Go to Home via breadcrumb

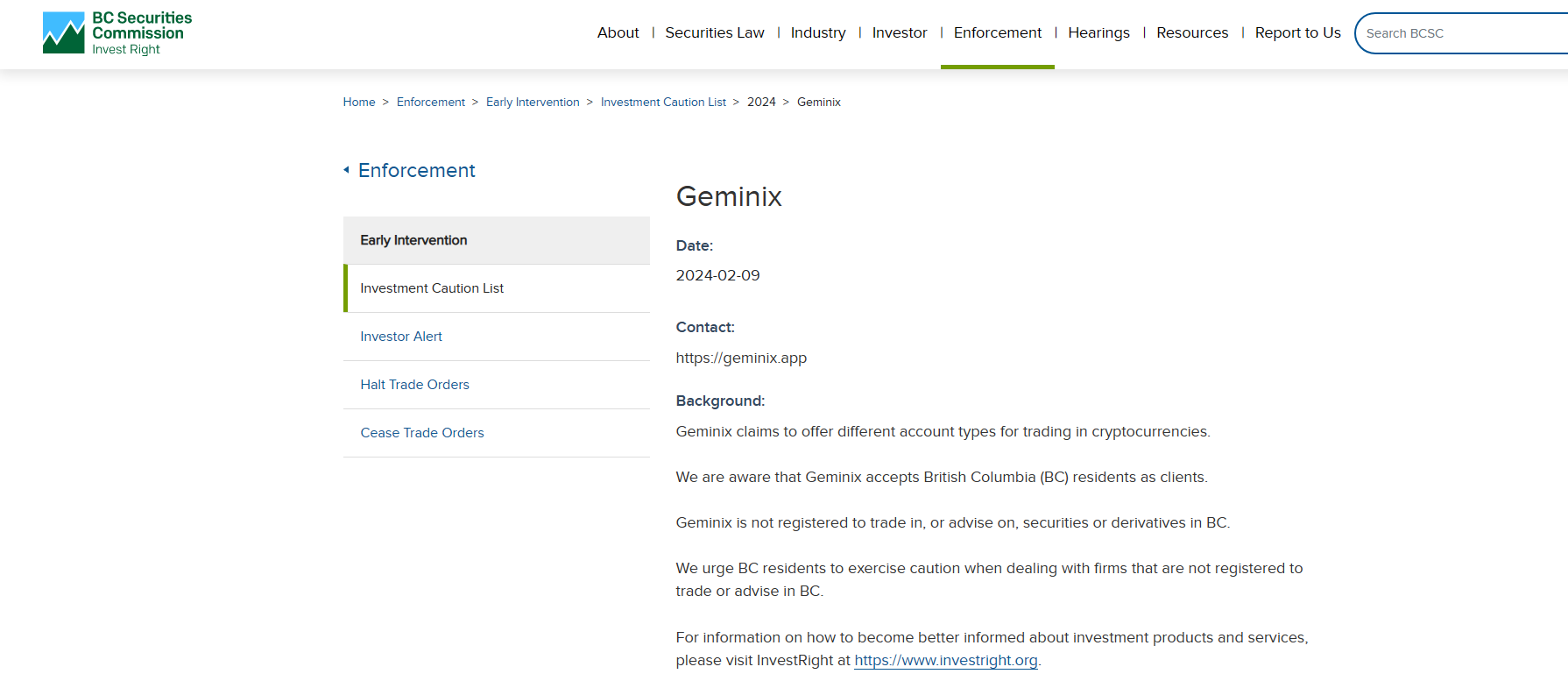tap(359, 102)
